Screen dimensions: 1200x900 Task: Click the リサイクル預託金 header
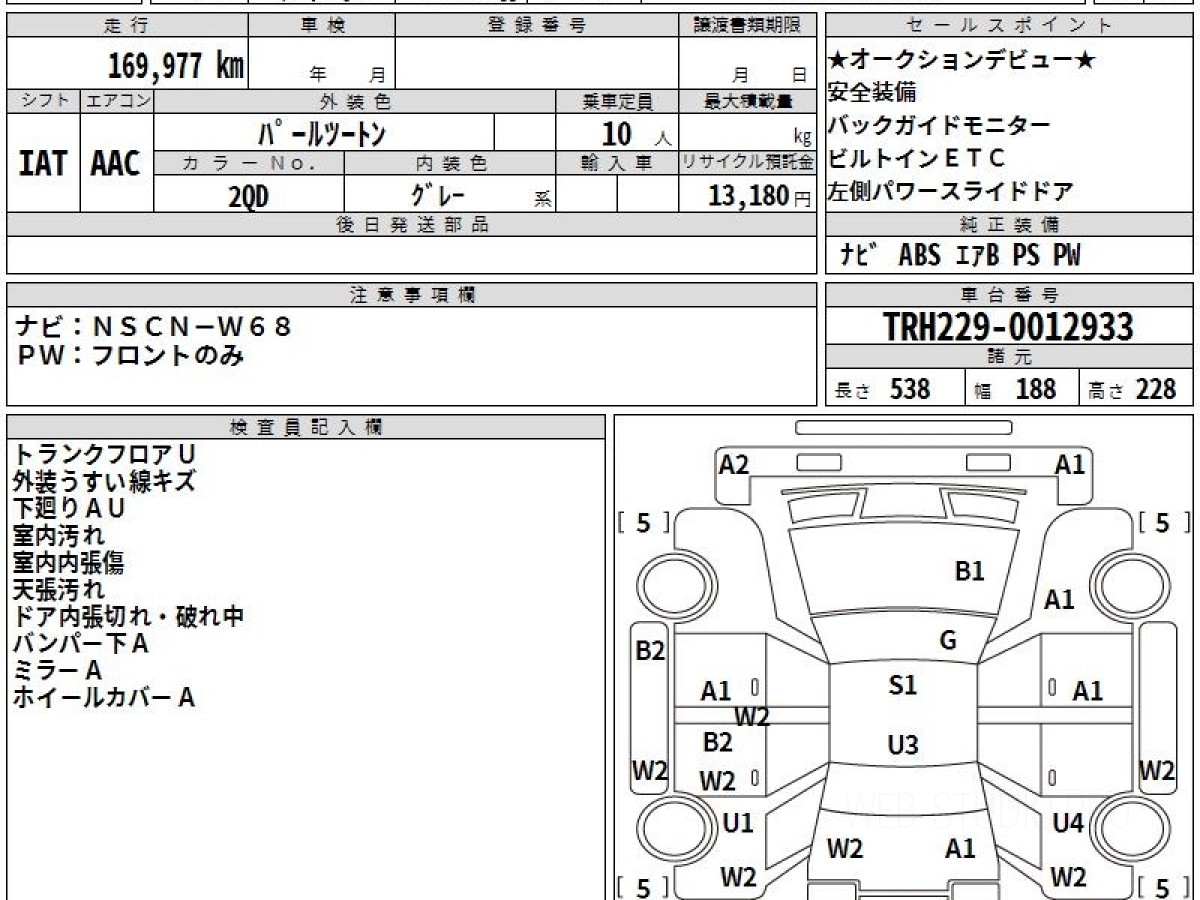[748, 162]
